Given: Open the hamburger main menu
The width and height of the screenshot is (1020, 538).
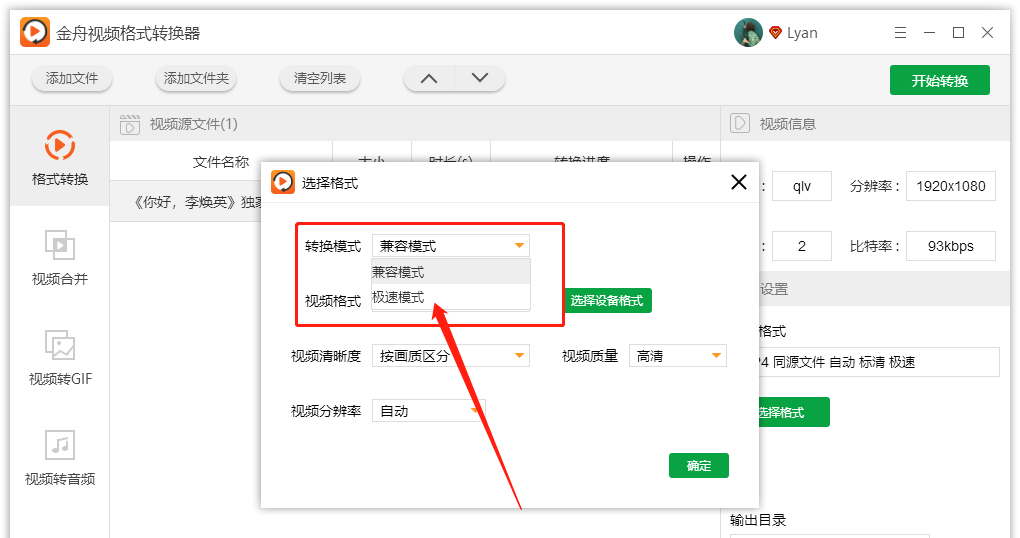Looking at the screenshot, I should [x=900, y=33].
